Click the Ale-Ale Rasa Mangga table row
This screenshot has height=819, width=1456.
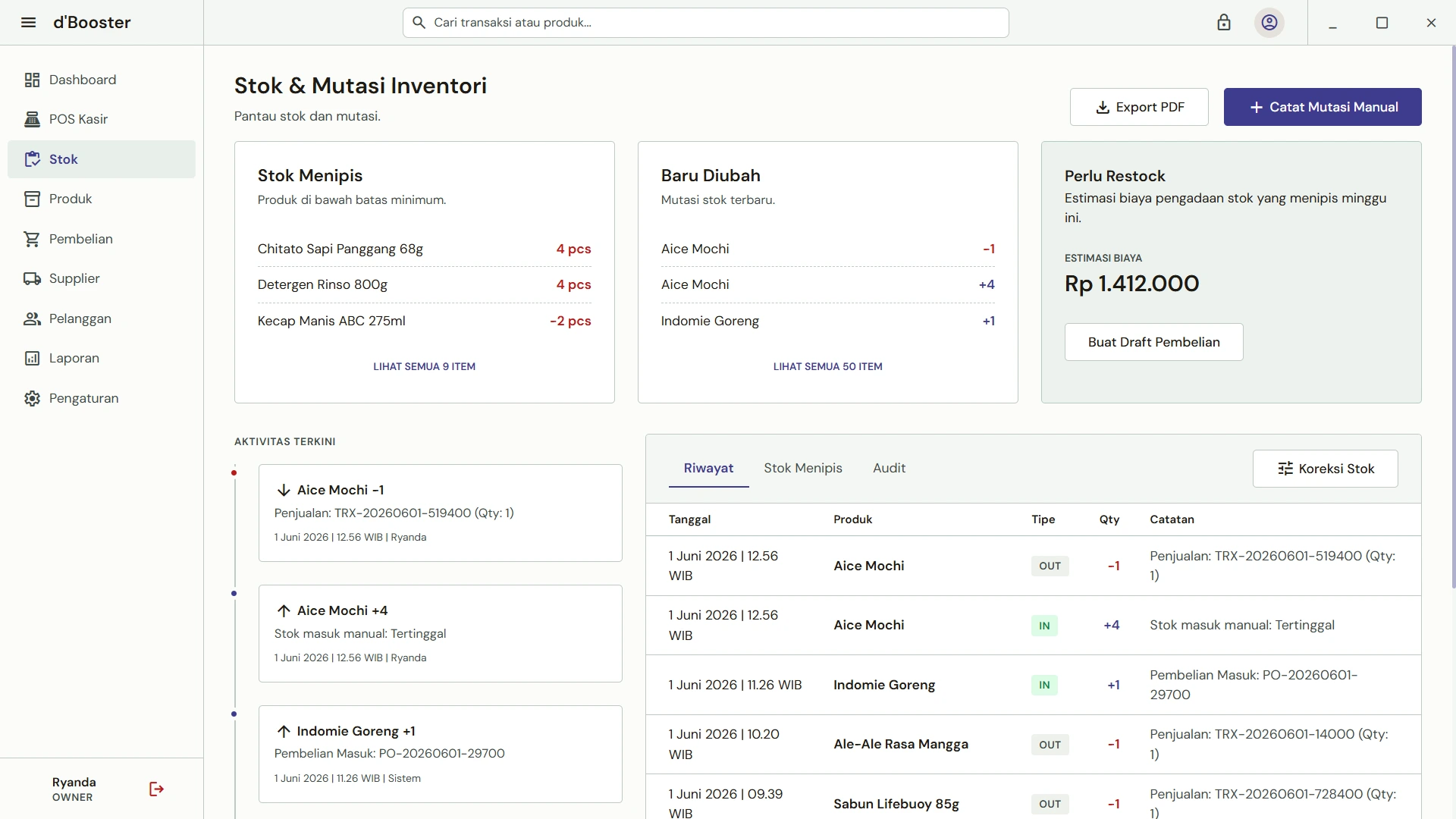[x=1033, y=745]
